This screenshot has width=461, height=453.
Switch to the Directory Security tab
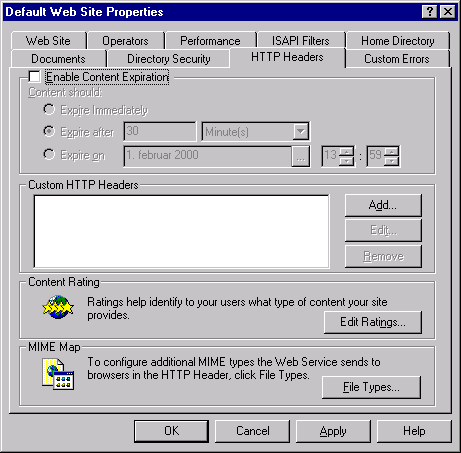click(x=169, y=59)
